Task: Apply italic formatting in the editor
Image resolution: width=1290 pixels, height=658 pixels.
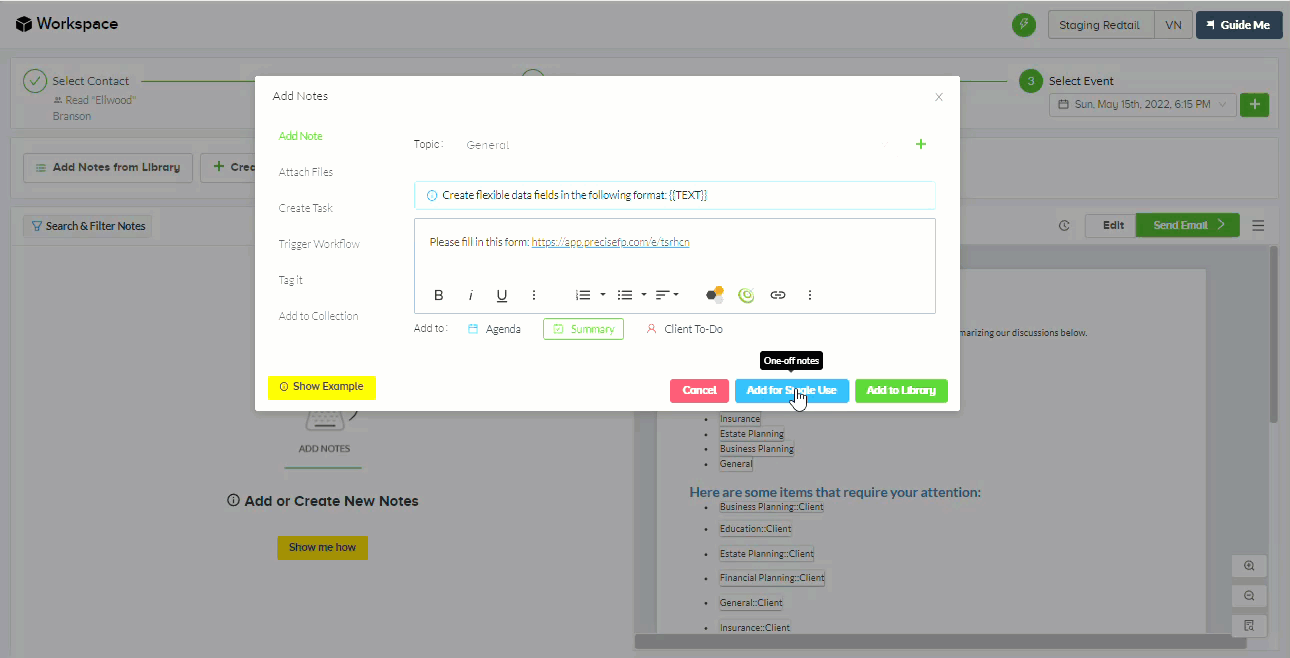Action: [x=470, y=295]
